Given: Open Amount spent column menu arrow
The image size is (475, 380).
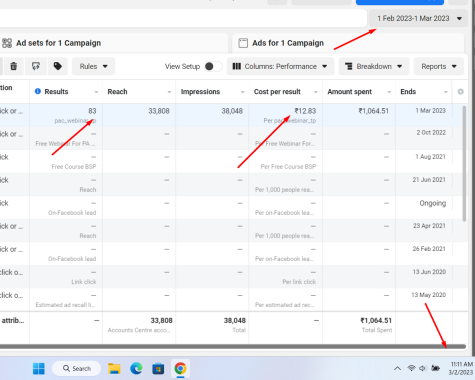Looking at the screenshot, I should click(389, 92).
